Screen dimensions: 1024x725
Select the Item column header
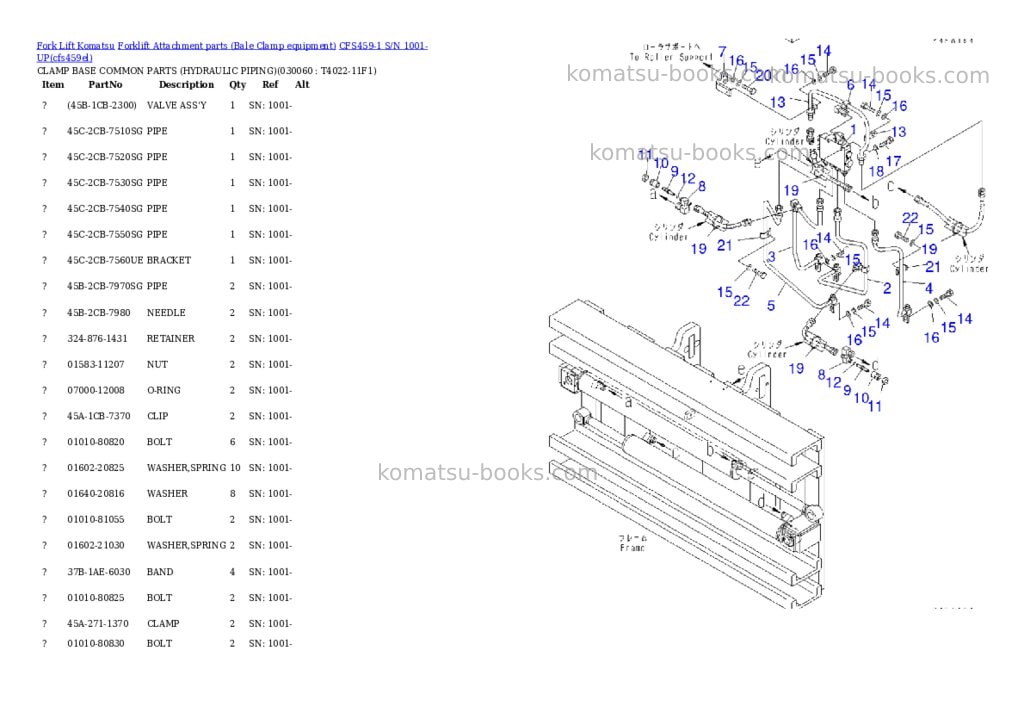coord(53,85)
